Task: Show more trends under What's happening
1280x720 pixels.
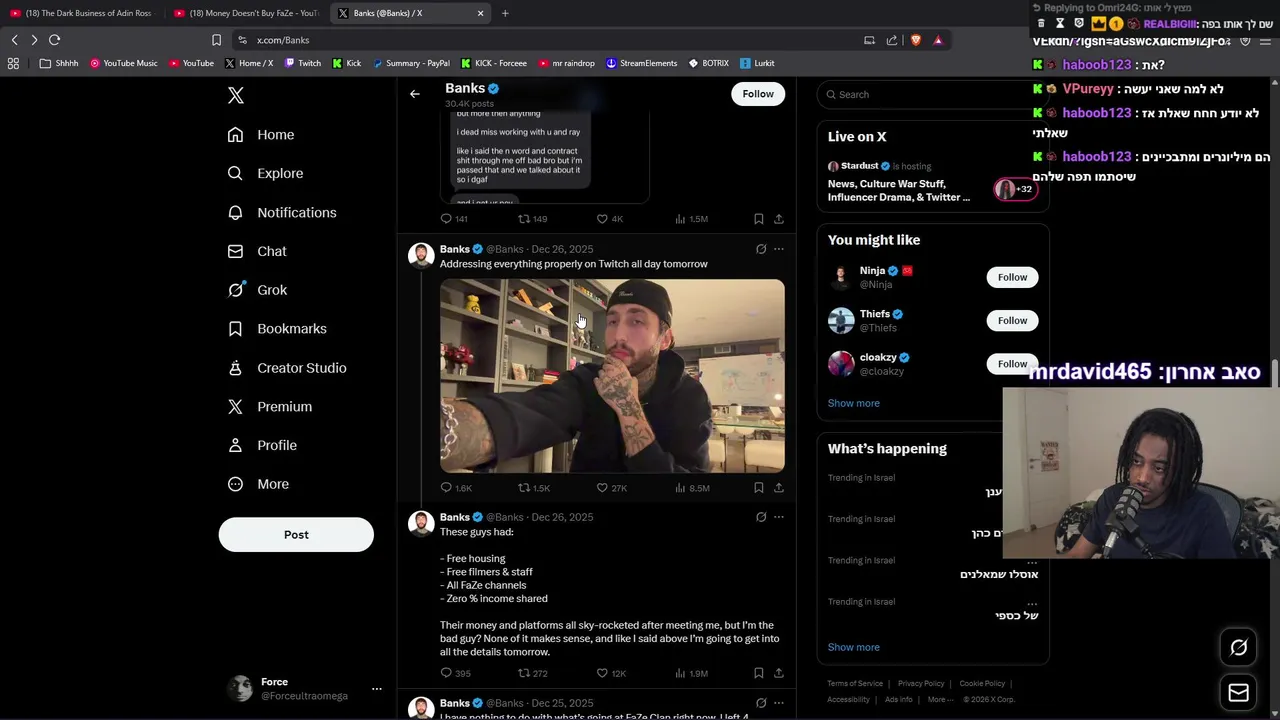Action: coord(854,647)
